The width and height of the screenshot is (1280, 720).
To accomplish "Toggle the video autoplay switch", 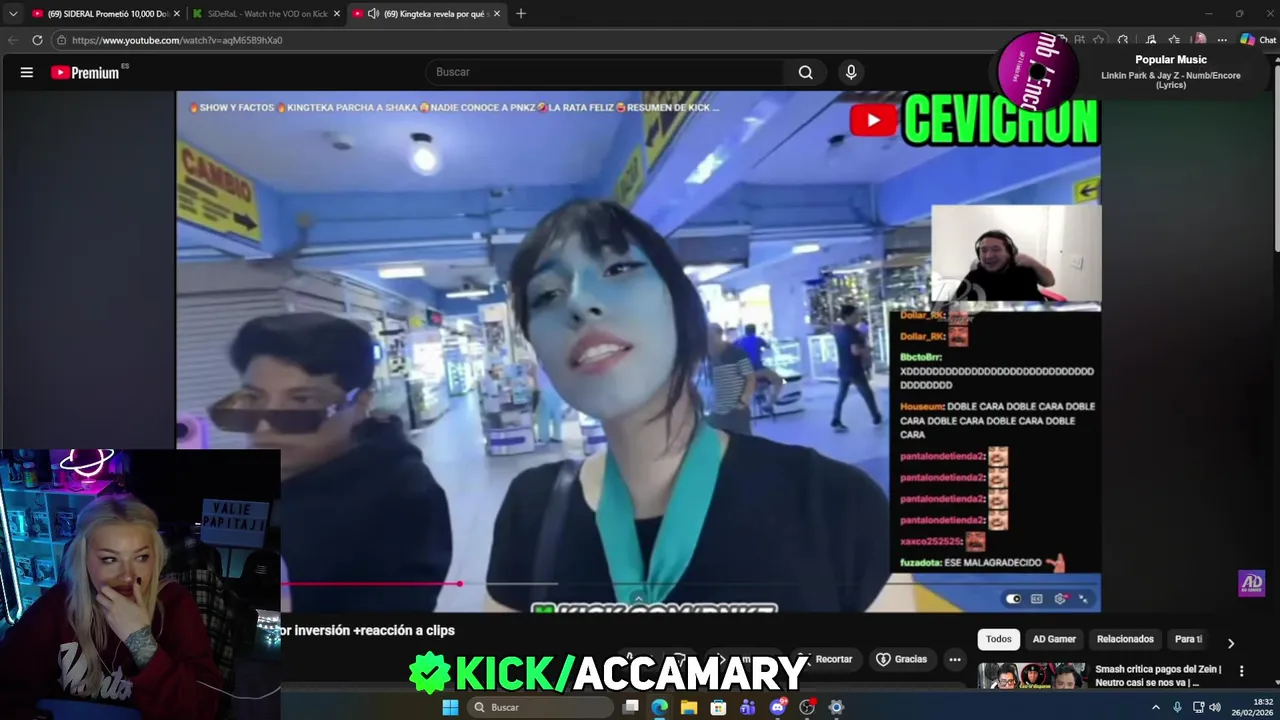I will (1013, 599).
